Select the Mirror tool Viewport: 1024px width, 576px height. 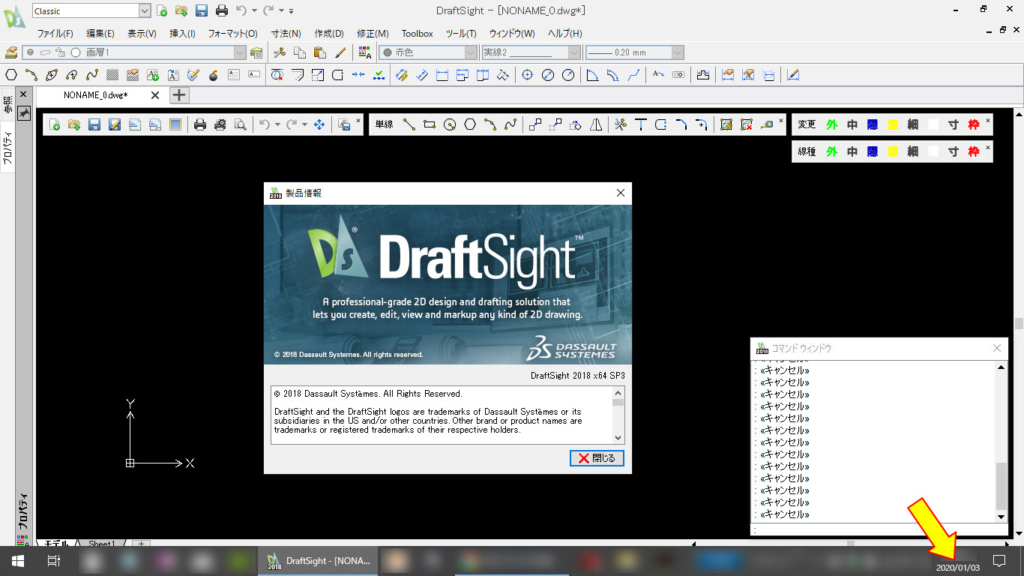[x=596, y=124]
